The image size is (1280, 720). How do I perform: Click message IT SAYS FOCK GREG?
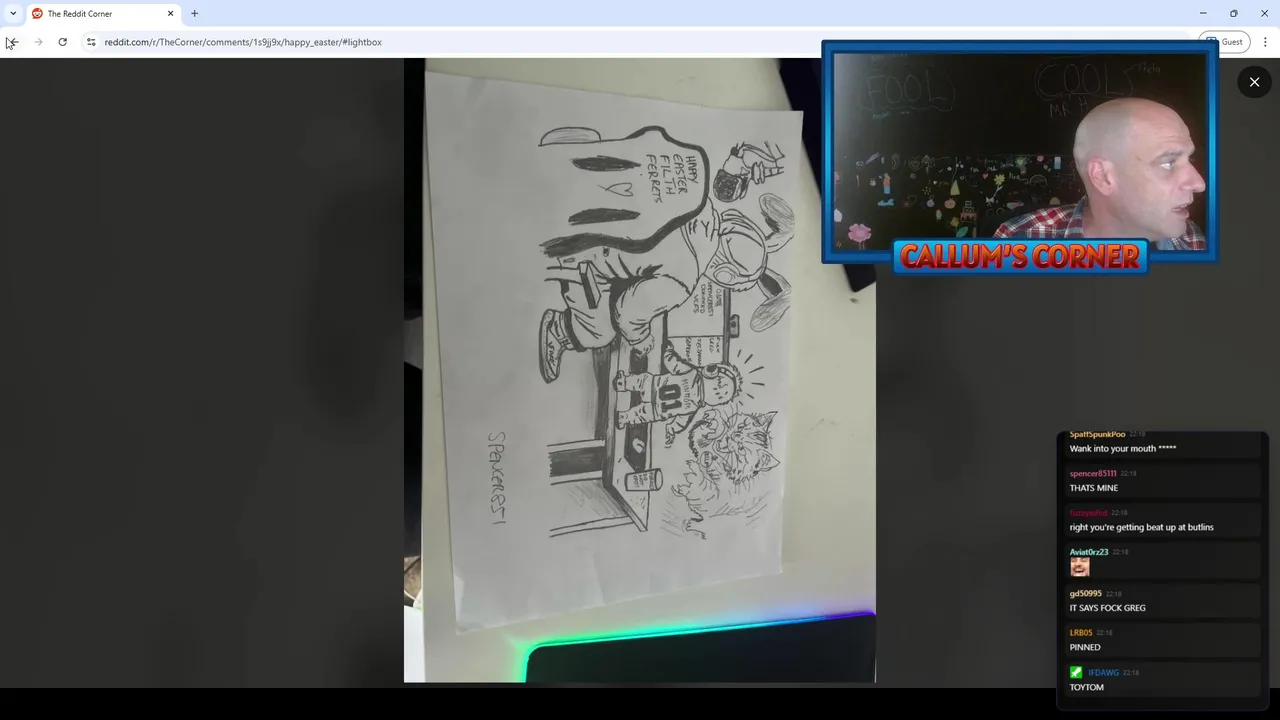(1108, 608)
